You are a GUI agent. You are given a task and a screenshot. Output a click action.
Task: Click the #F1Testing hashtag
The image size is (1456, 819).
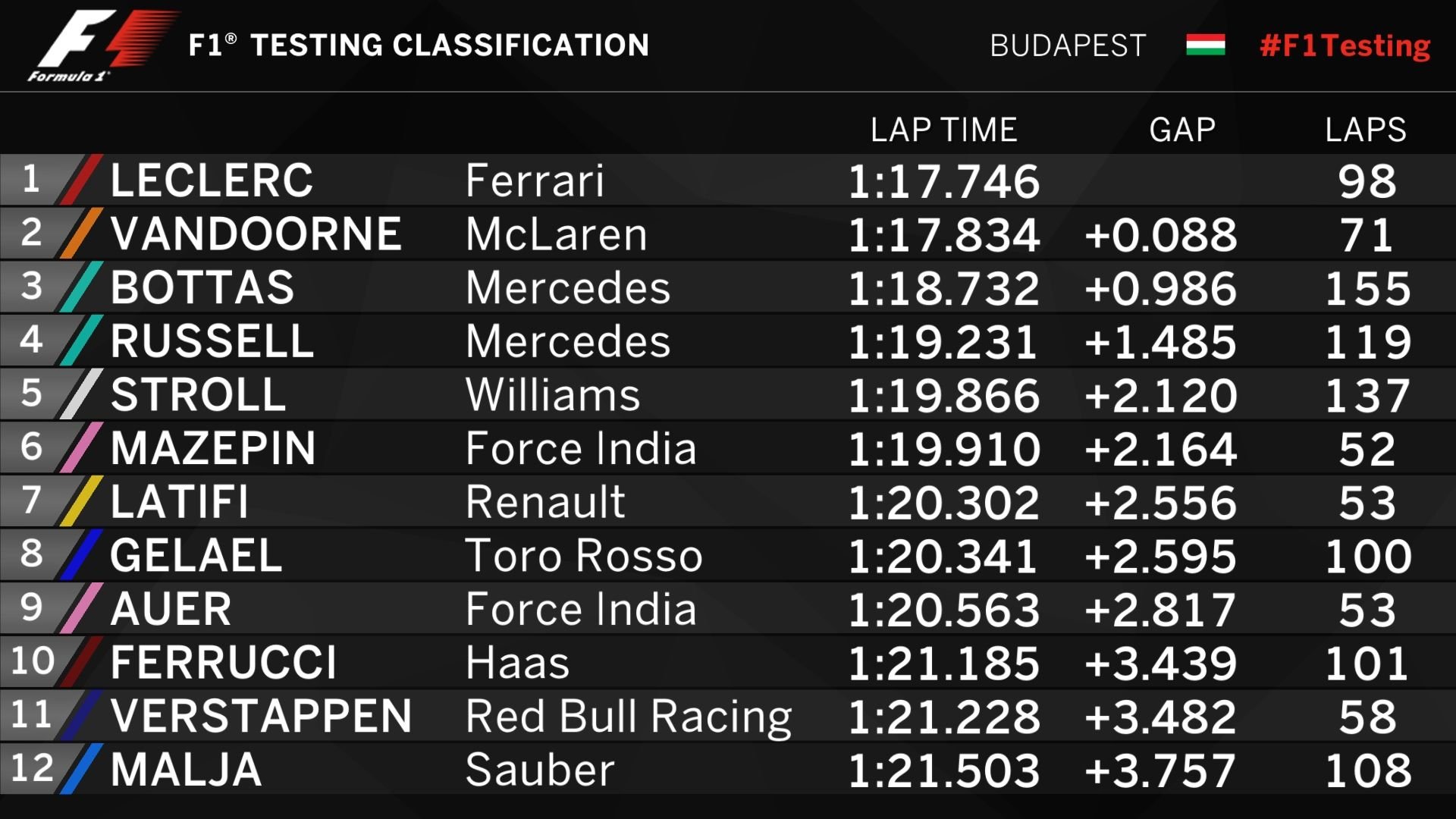pyautogui.click(x=1345, y=45)
